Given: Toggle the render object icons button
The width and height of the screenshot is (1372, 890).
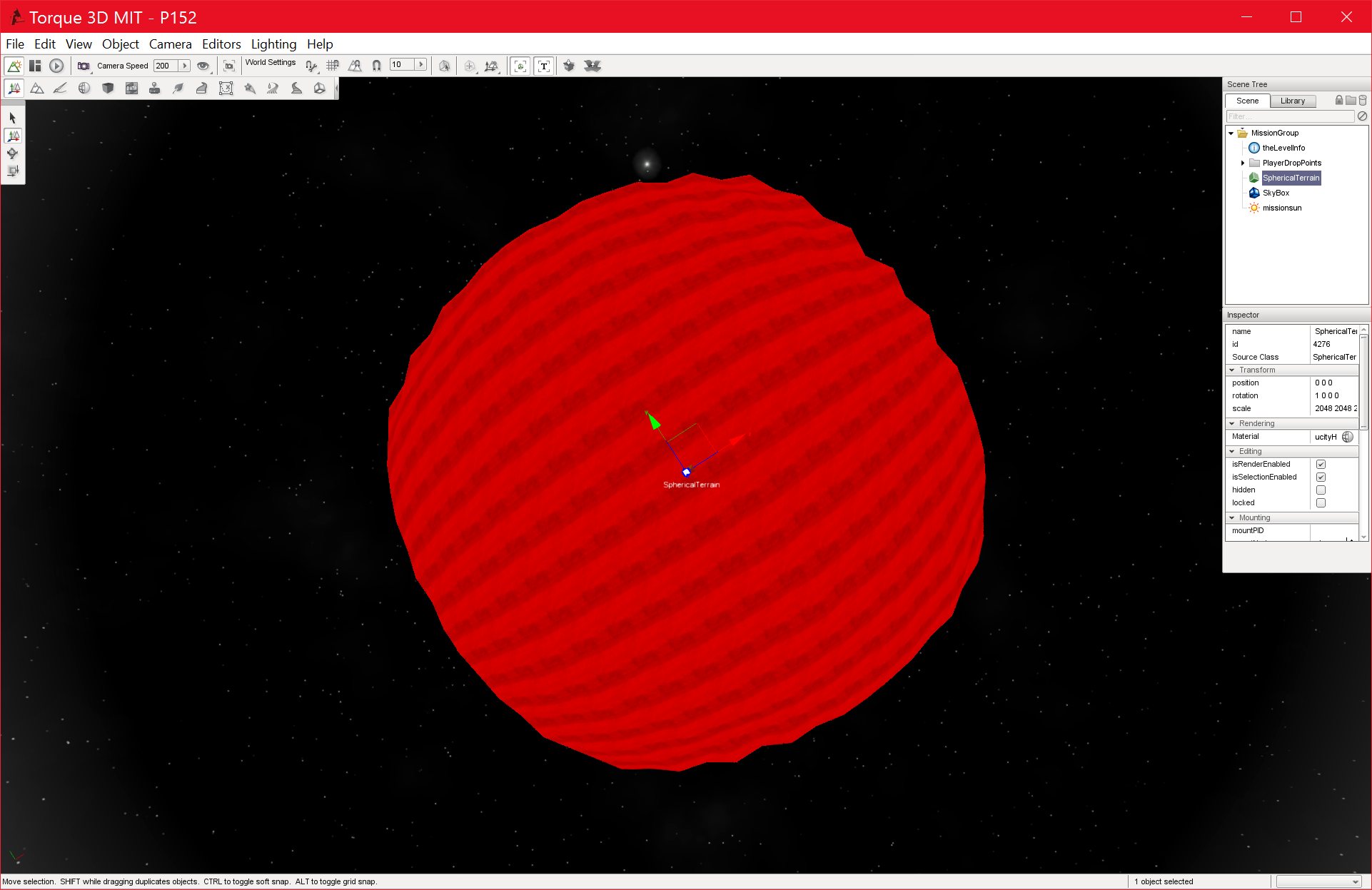Looking at the screenshot, I should point(520,66).
